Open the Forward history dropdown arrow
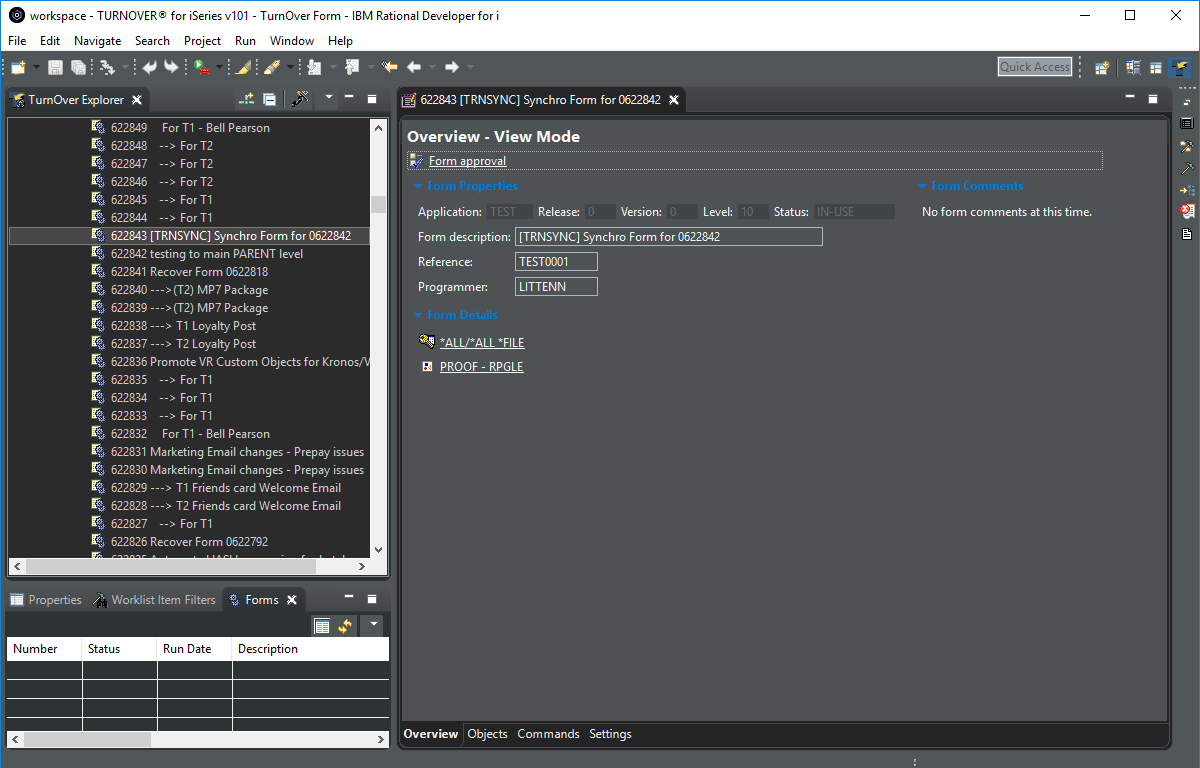The image size is (1200, 768). pos(471,67)
